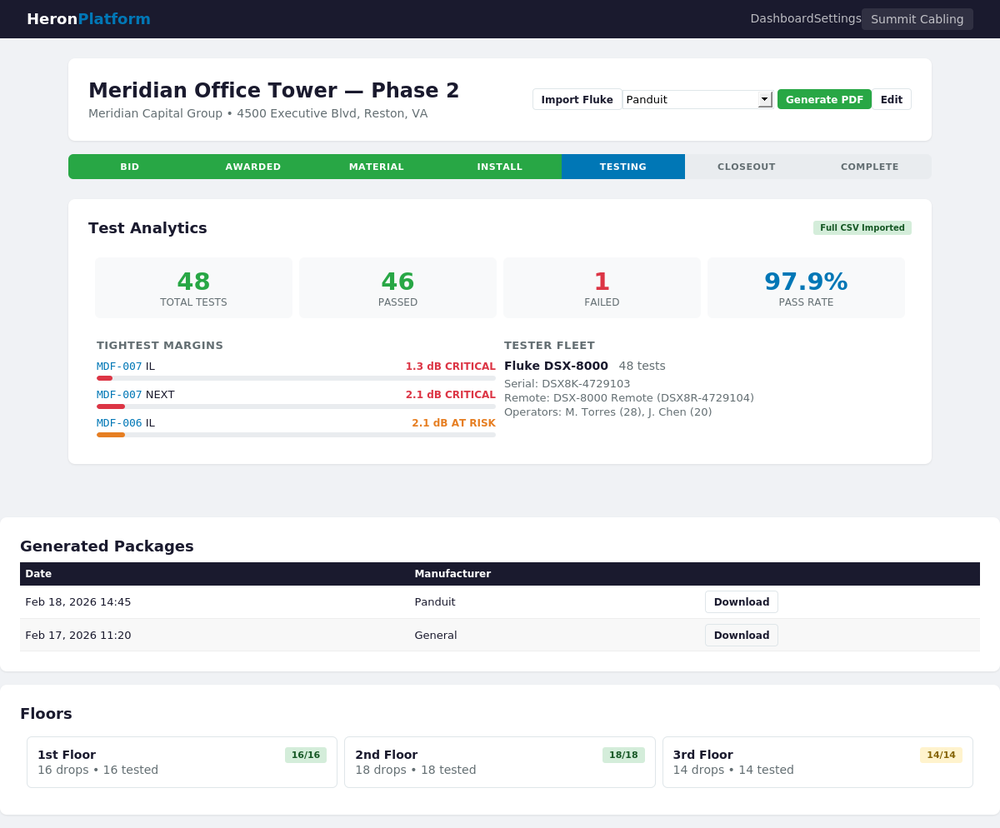Expand the manufacturer selection combo box
Image resolution: width=1000 pixels, height=828 pixels.
pyautogui.click(x=697, y=99)
